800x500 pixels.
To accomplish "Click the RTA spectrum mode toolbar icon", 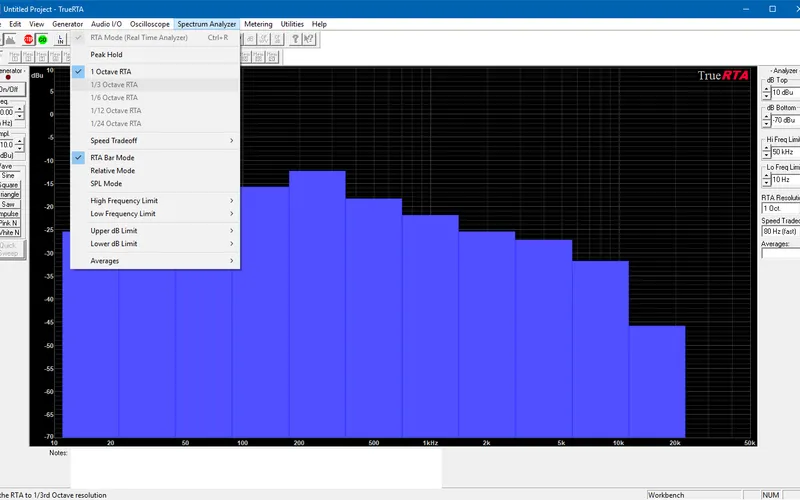I will pos(11,39).
